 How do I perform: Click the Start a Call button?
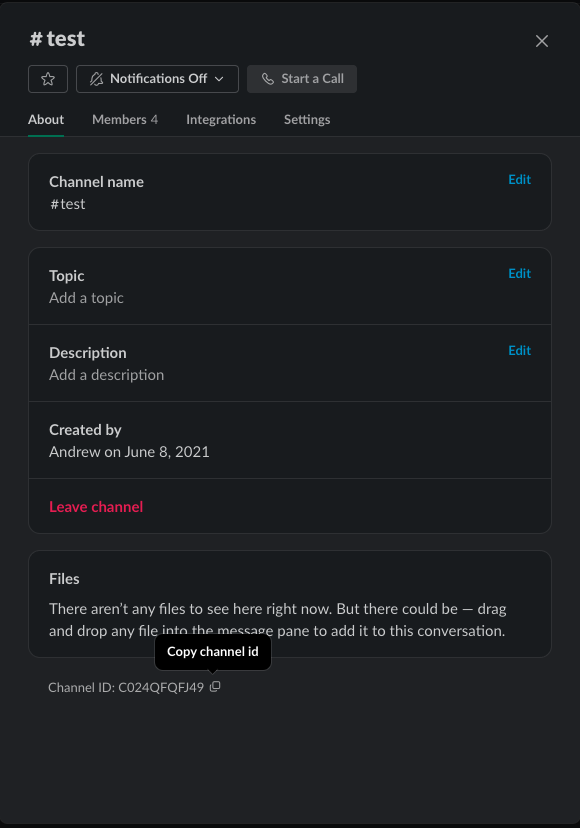302,78
